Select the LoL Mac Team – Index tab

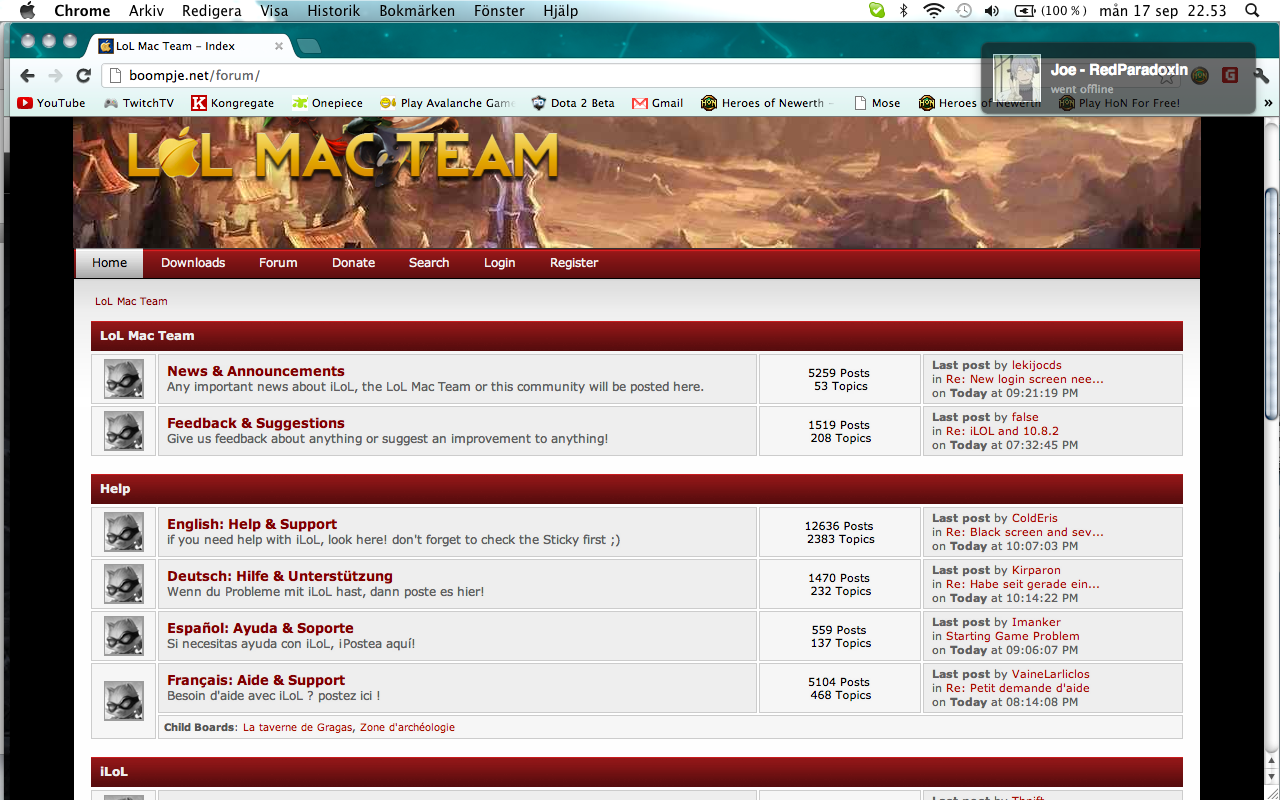190,46
